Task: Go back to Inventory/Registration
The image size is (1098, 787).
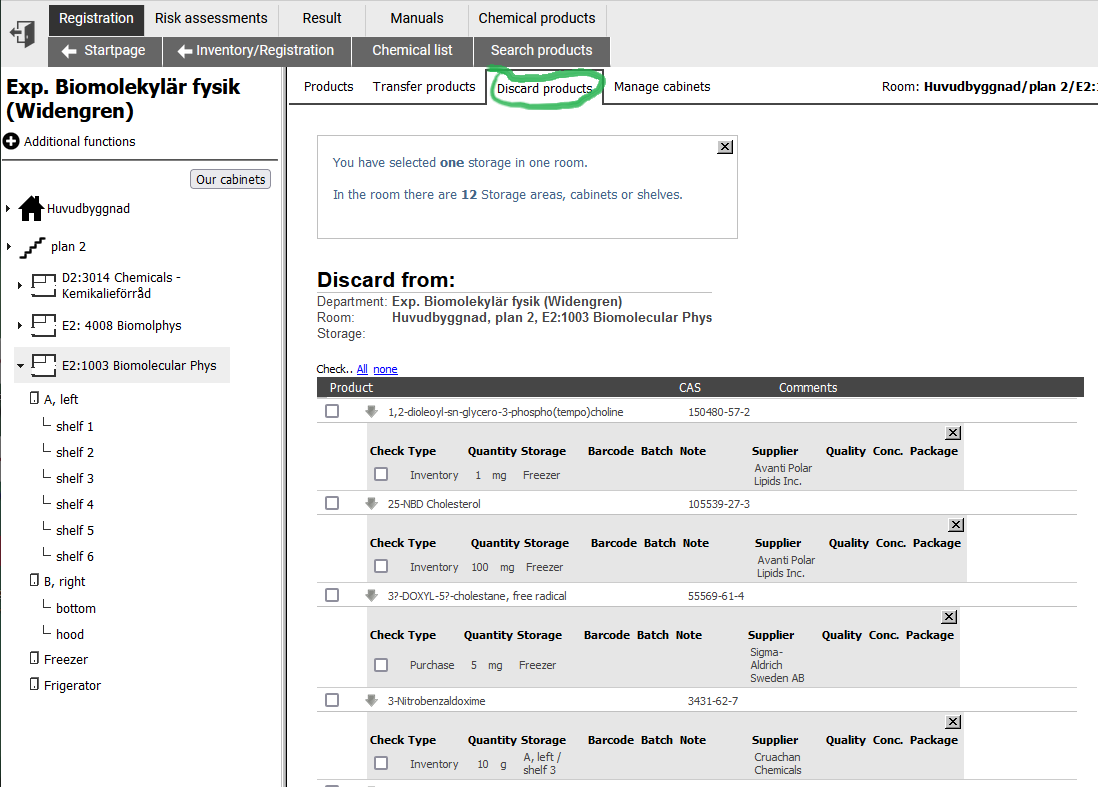Action: tap(256, 51)
